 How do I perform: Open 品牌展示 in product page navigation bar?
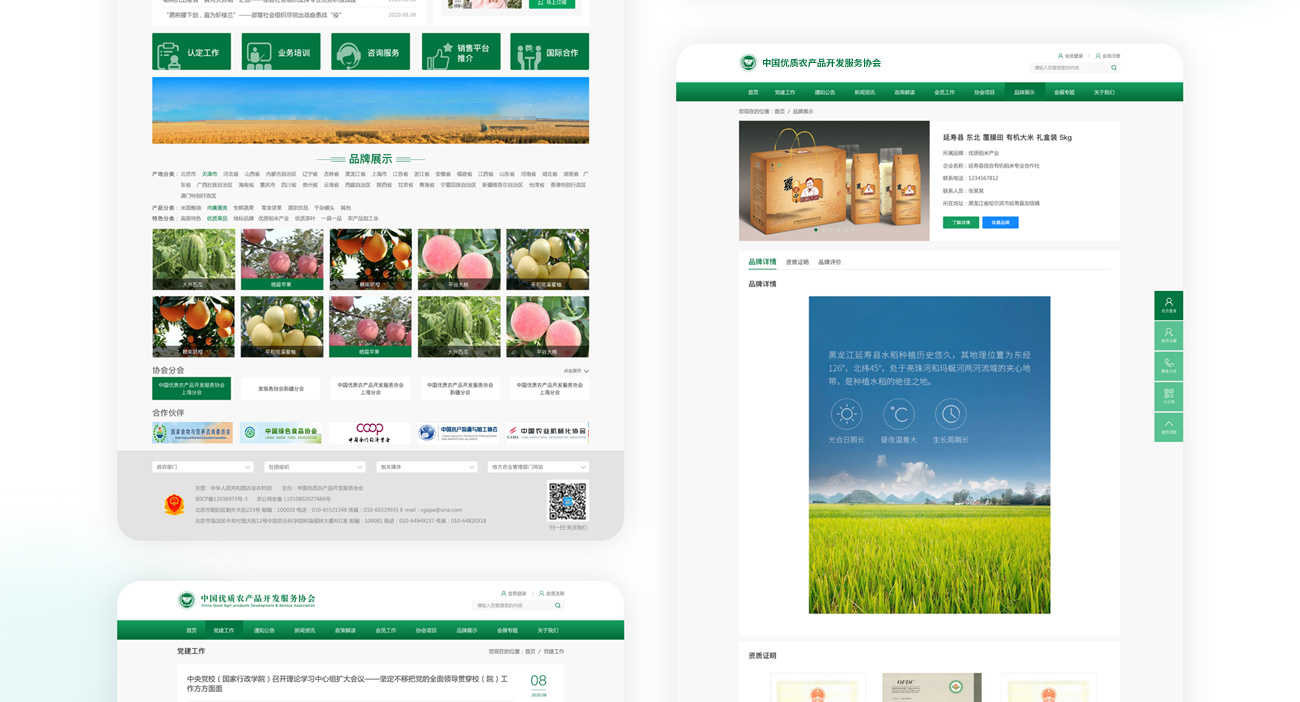[x=1024, y=92]
